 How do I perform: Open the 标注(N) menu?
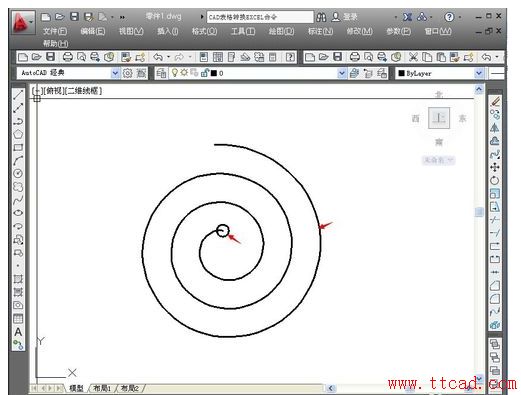pyautogui.click(x=320, y=31)
